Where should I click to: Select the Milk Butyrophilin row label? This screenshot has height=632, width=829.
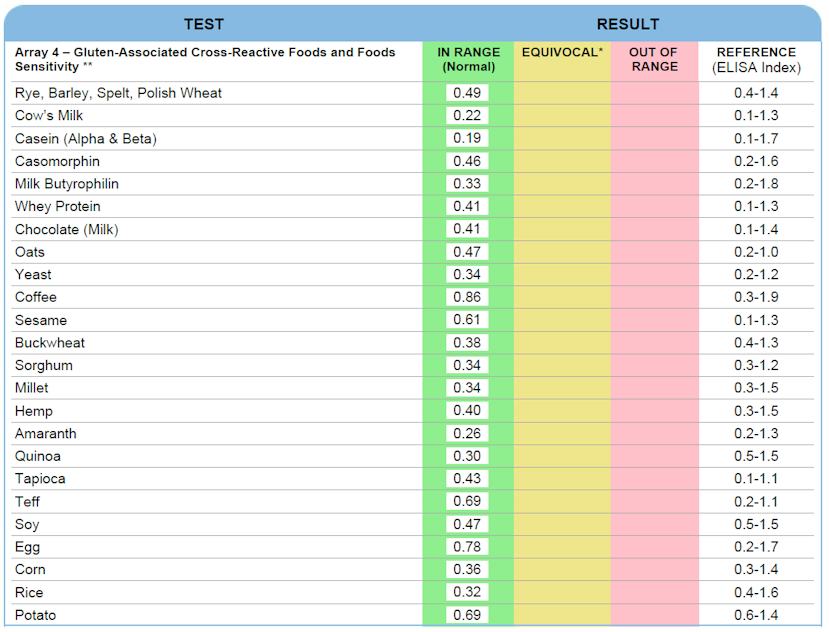(66, 184)
